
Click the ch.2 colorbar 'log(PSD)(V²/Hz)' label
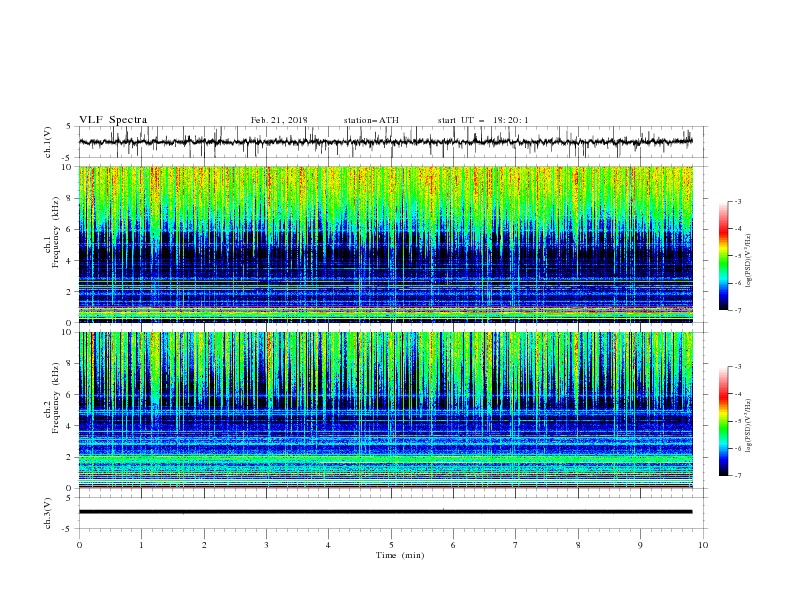point(749,425)
